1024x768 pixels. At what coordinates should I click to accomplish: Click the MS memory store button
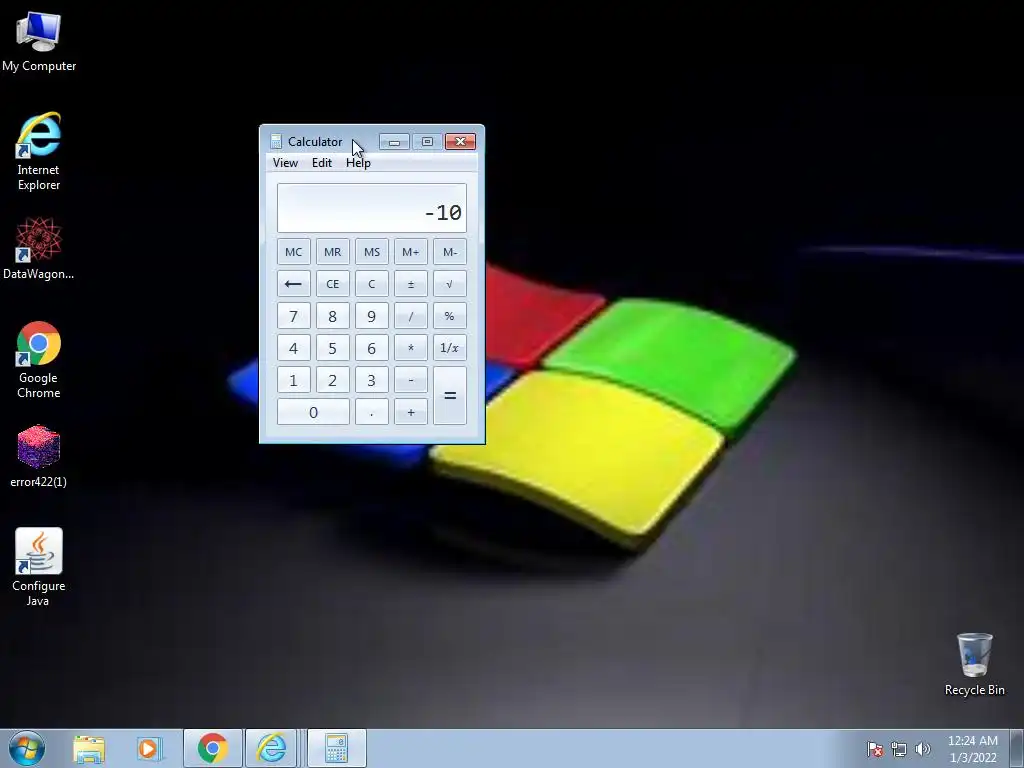(x=372, y=252)
